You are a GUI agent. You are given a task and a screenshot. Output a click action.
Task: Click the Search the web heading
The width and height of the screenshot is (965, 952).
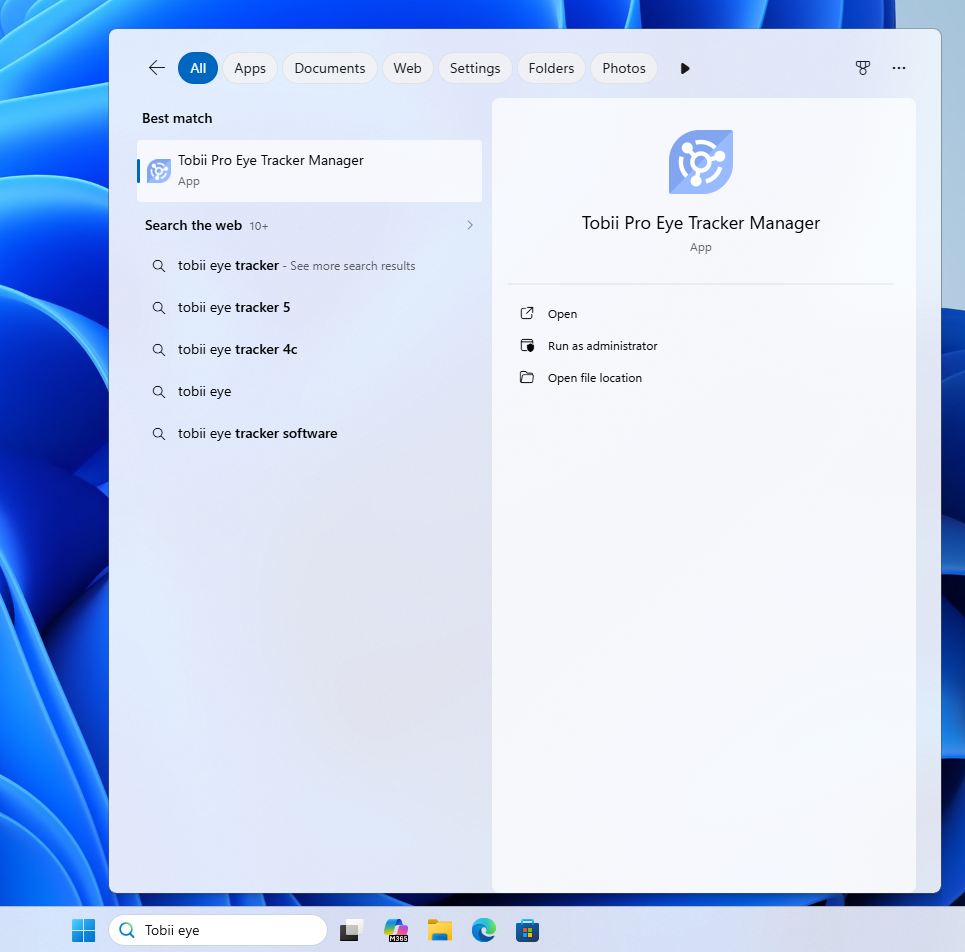tap(193, 225)
